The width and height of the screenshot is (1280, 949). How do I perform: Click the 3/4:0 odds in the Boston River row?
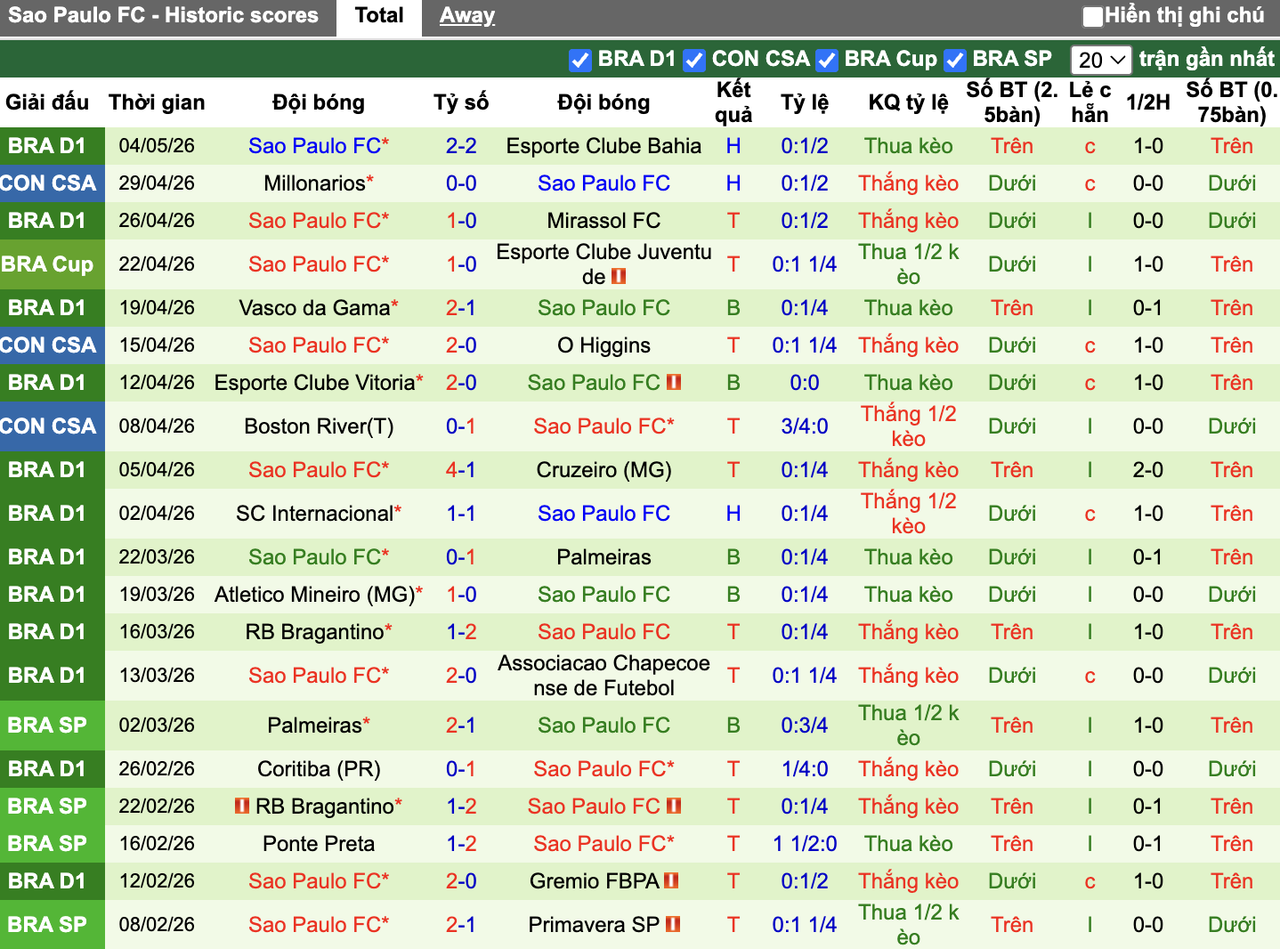[x=804, y=427]
